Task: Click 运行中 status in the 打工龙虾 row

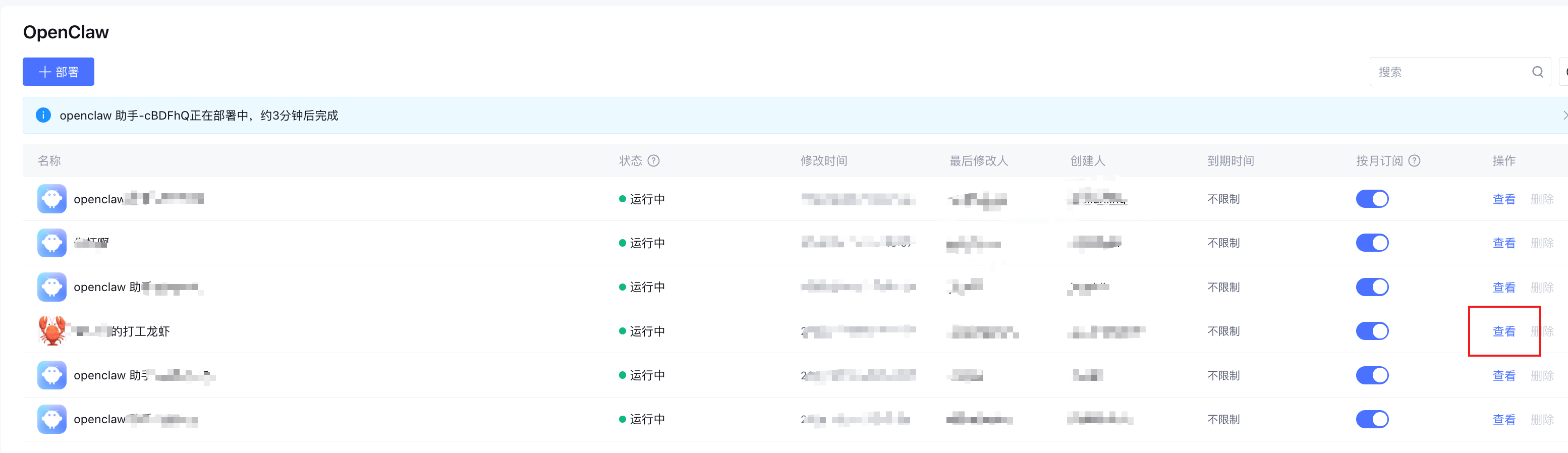Action: tap(647, 331)
